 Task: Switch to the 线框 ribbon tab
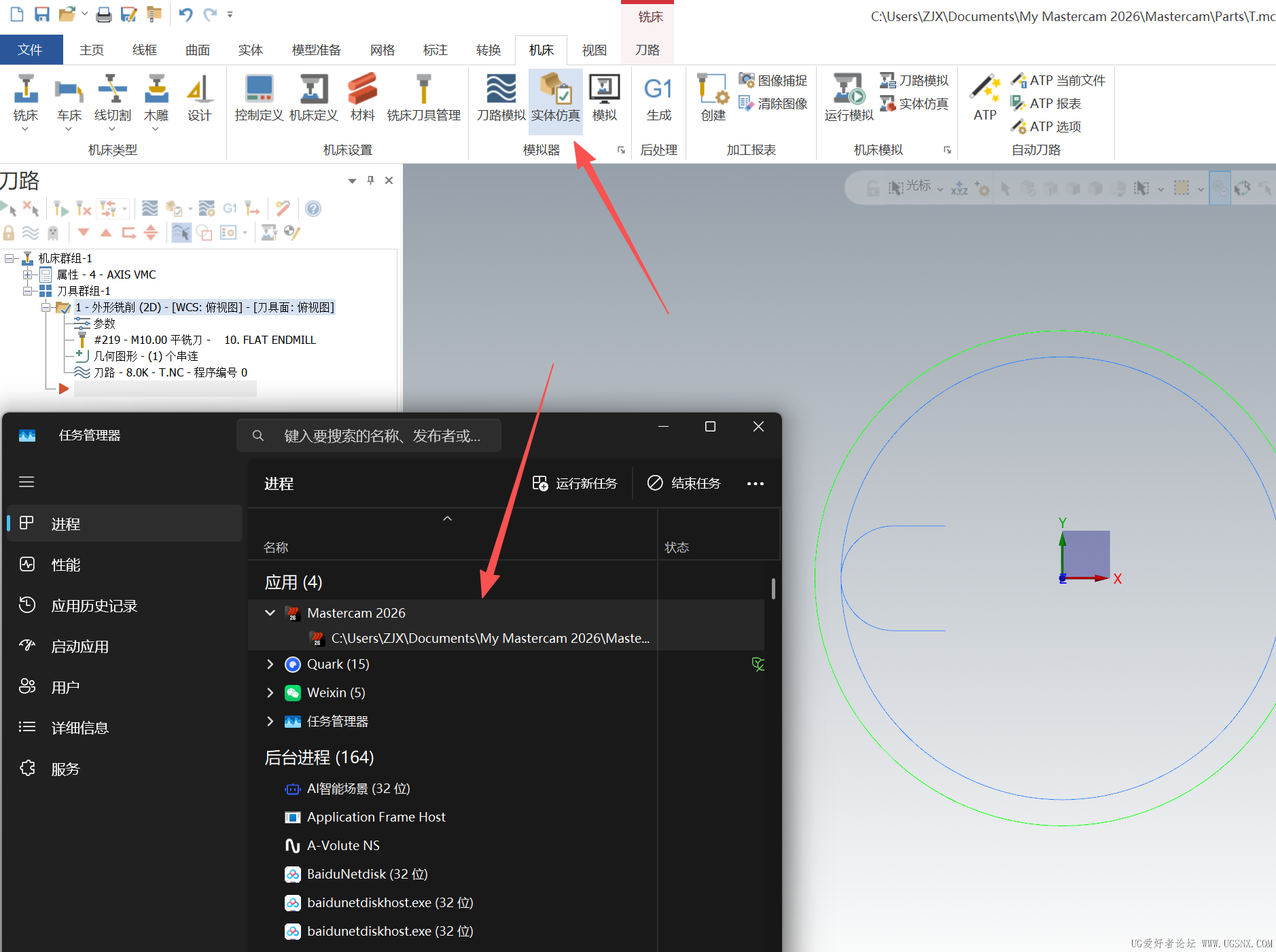tap(145, 50)
